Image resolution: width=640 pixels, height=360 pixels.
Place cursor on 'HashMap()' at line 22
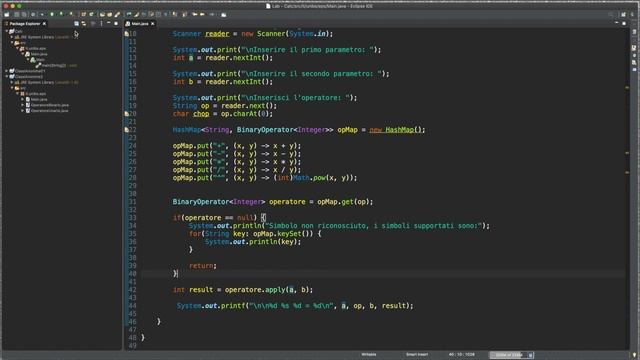405,130
